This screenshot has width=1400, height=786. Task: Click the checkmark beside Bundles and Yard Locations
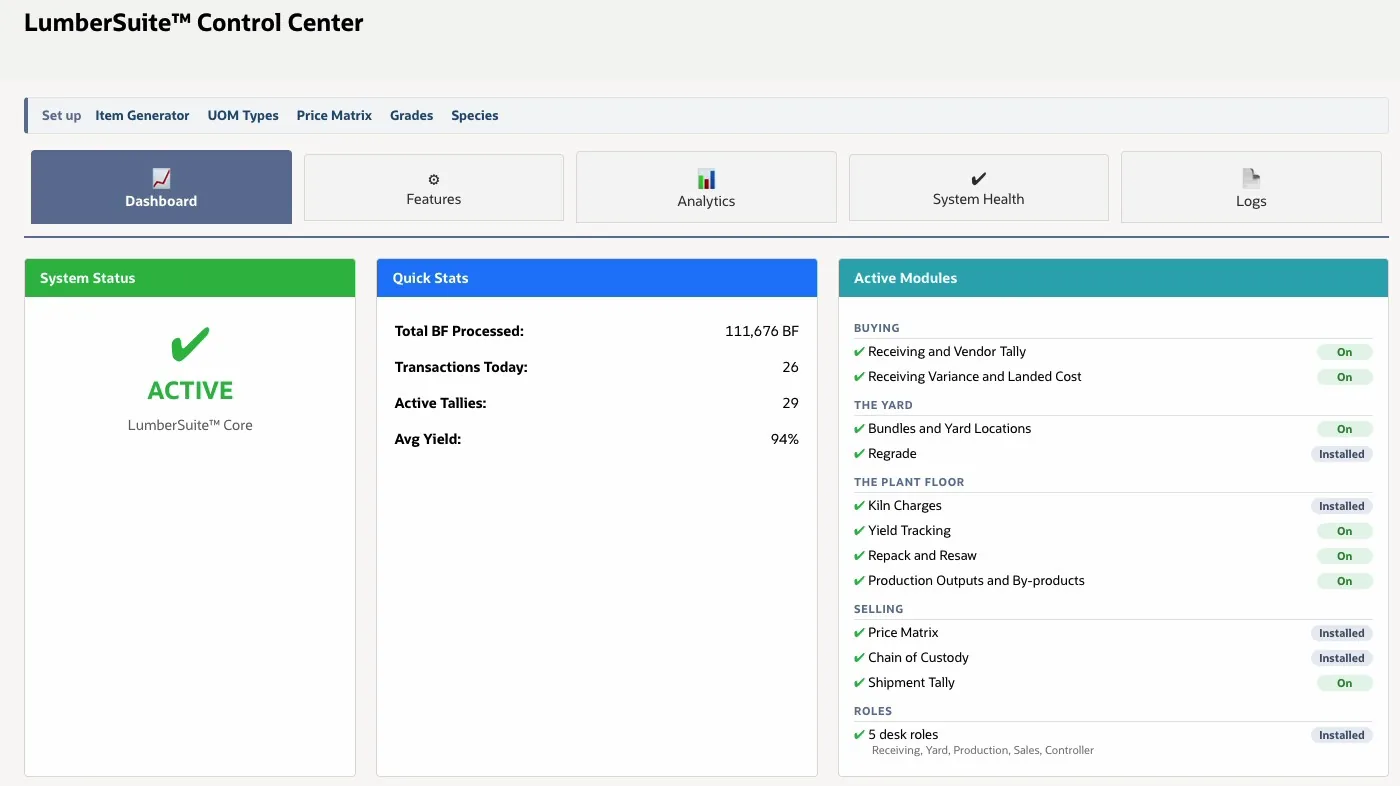point(859,429)
